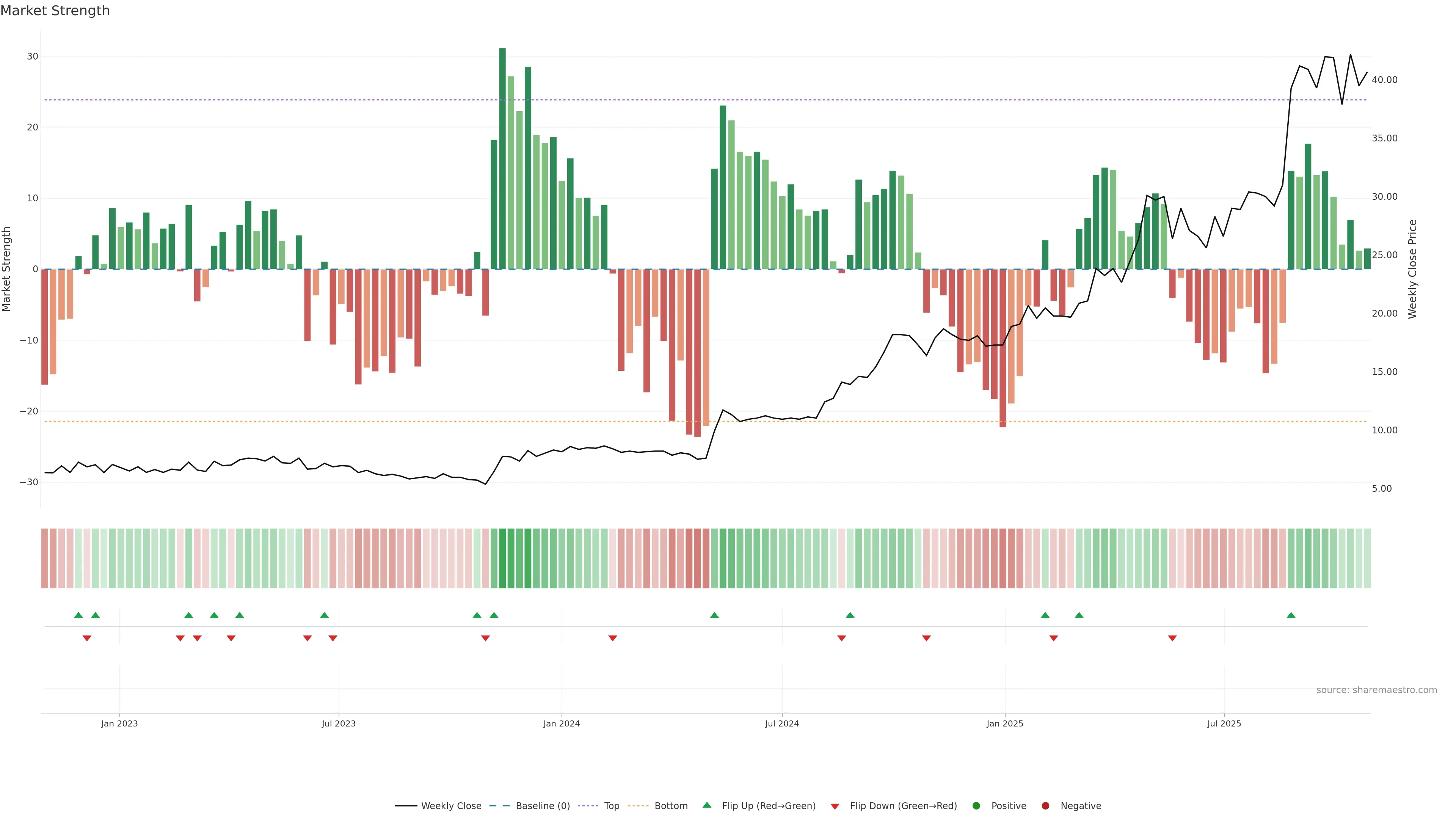Viewport: 1456px width, 819px height.
Task: Click the last green flip-up marker after Jul 2025
Action: (1291, 615)
